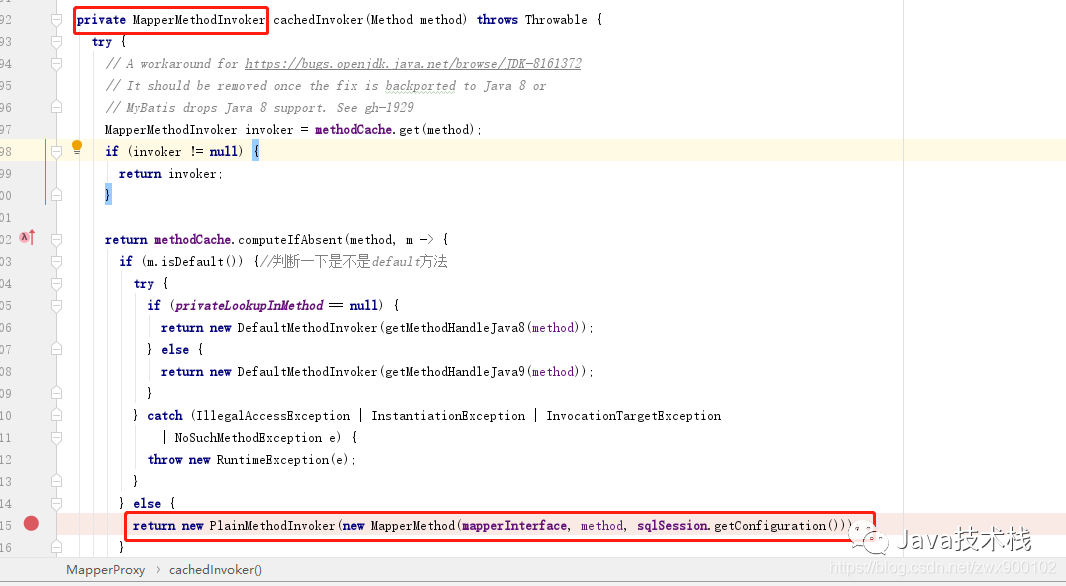Collapse the inner try block on line 104
This screenshot has width=1066, height=586.
(x=56, y=283)
